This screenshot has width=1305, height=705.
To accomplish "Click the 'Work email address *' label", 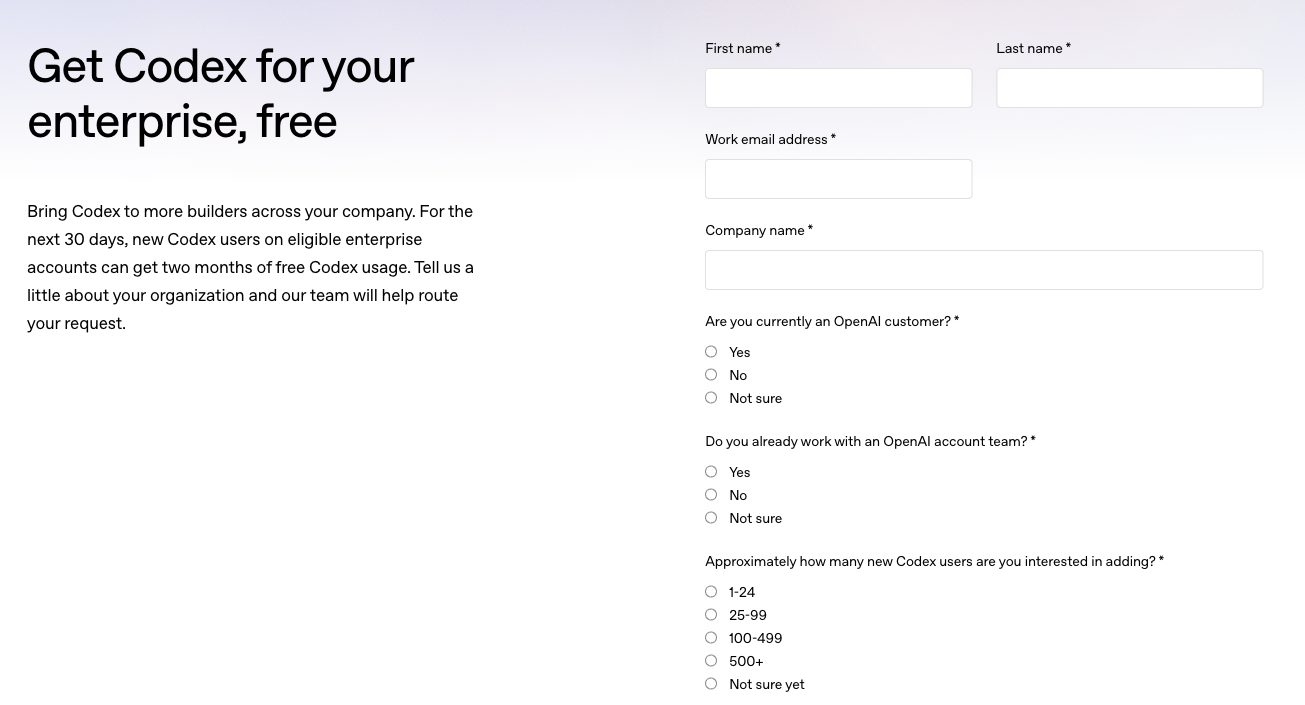I will [x=770, y=139].
